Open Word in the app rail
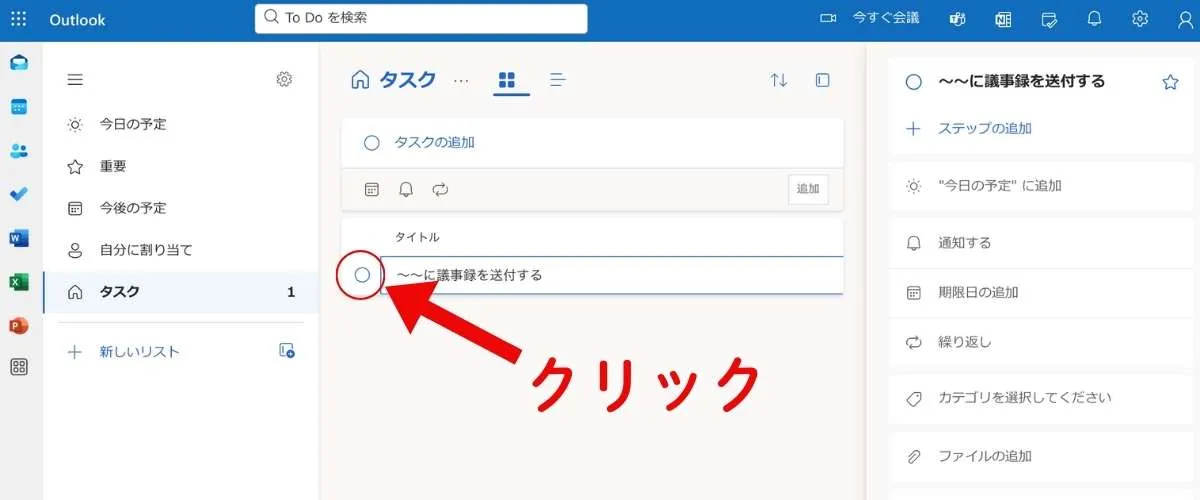Image resolution: width=1200 pixels, height=500 pixels. pos(19,238)
